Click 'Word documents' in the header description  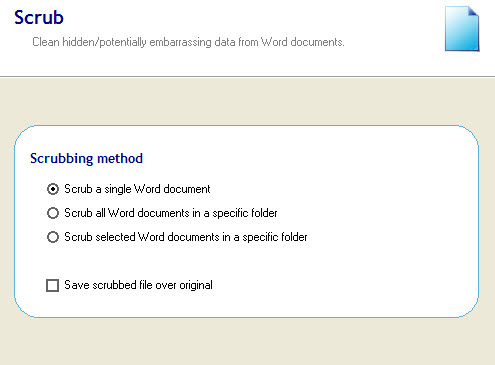click(x=302, y=42)
